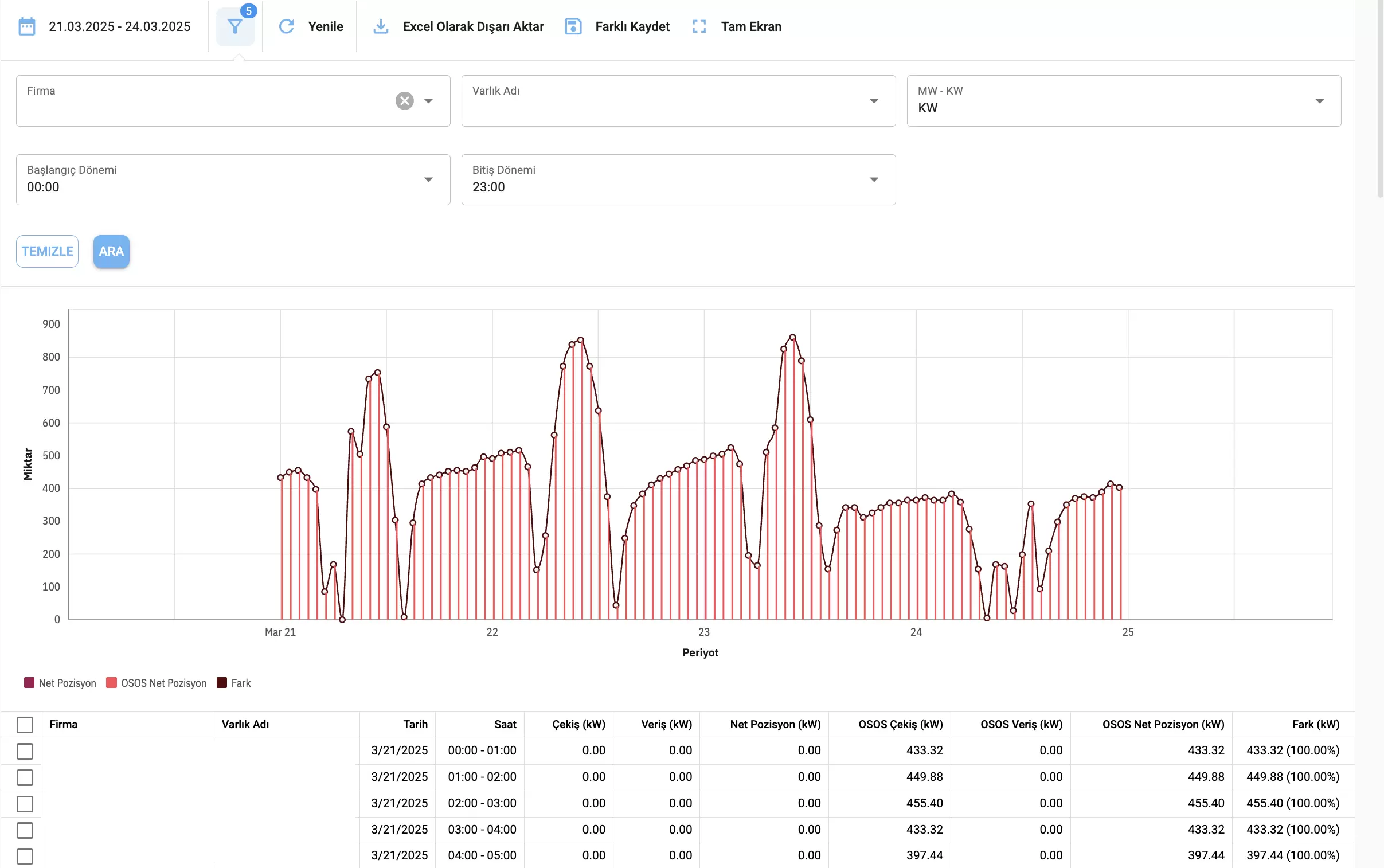Toggle the filter funnel icon
The height and width of the screenshot is (868, 1384).
pos(235,26)
